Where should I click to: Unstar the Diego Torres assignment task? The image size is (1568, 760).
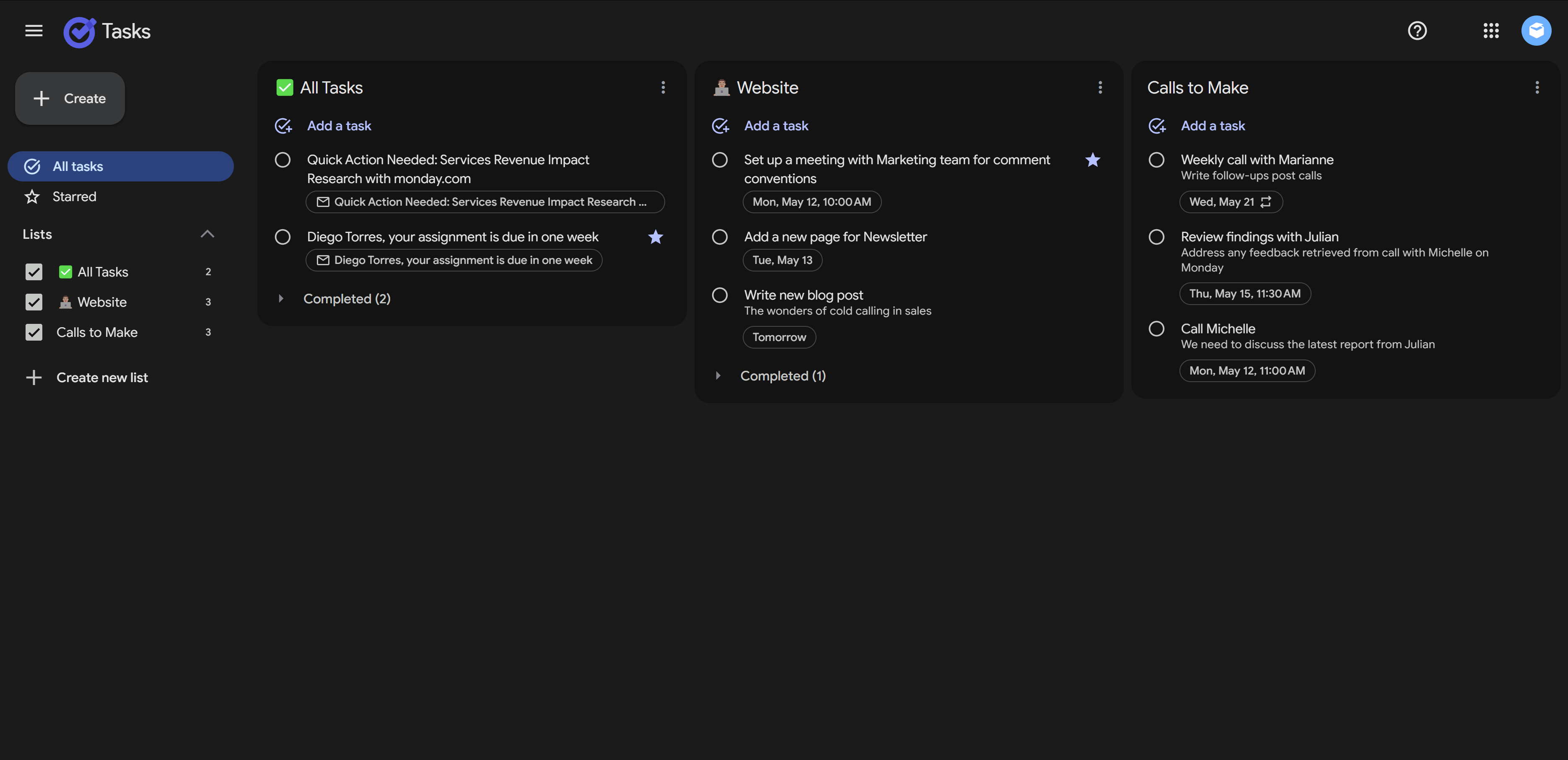[655, 237]
